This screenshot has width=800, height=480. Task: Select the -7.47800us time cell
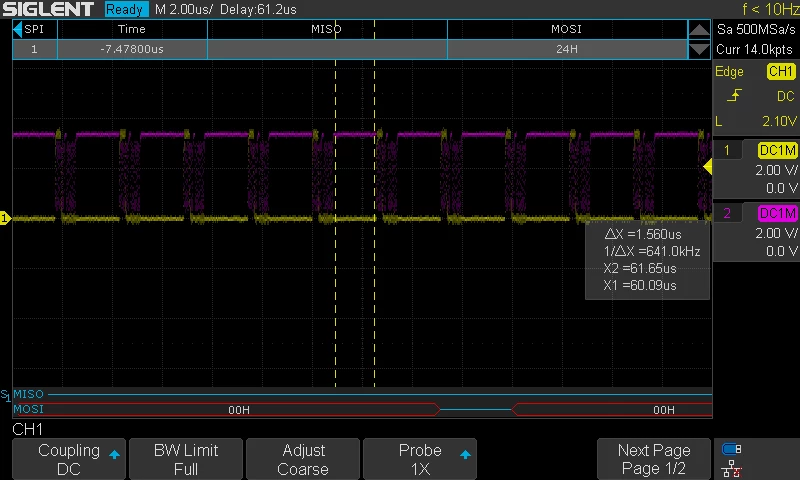[x=132, y=49]
